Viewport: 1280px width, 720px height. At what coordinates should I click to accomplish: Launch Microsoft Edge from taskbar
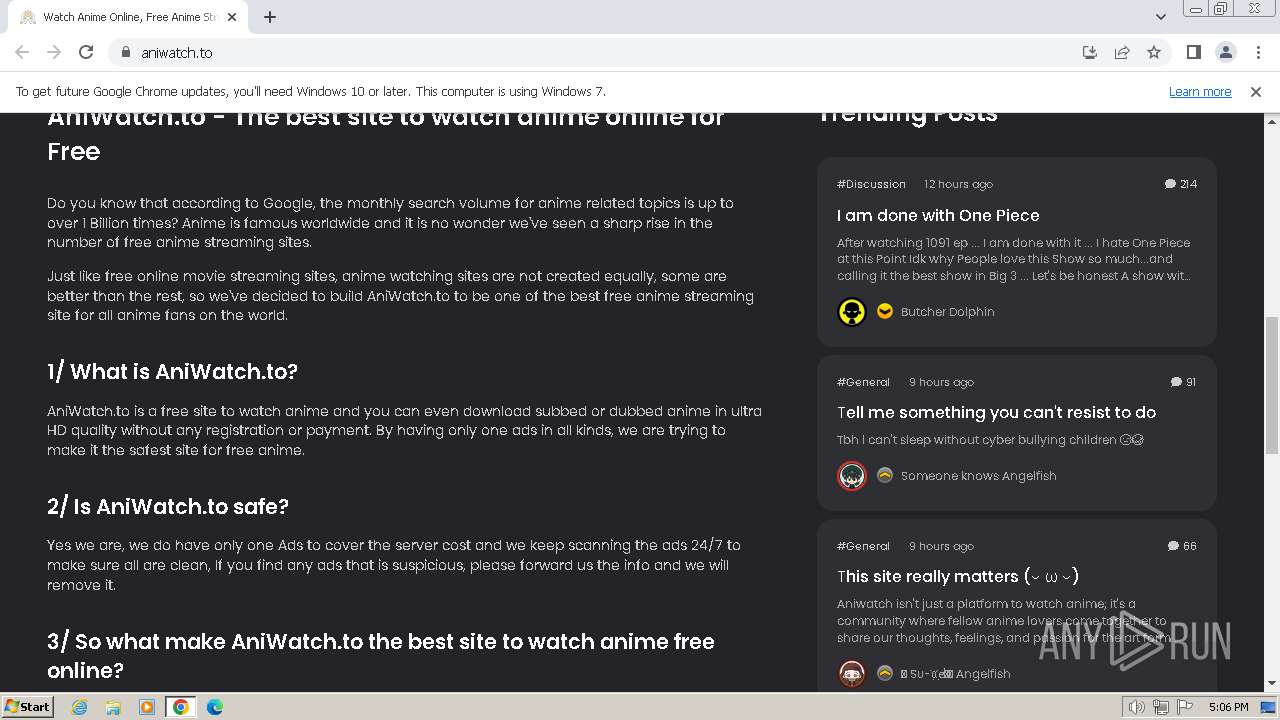tap(215, 707)
